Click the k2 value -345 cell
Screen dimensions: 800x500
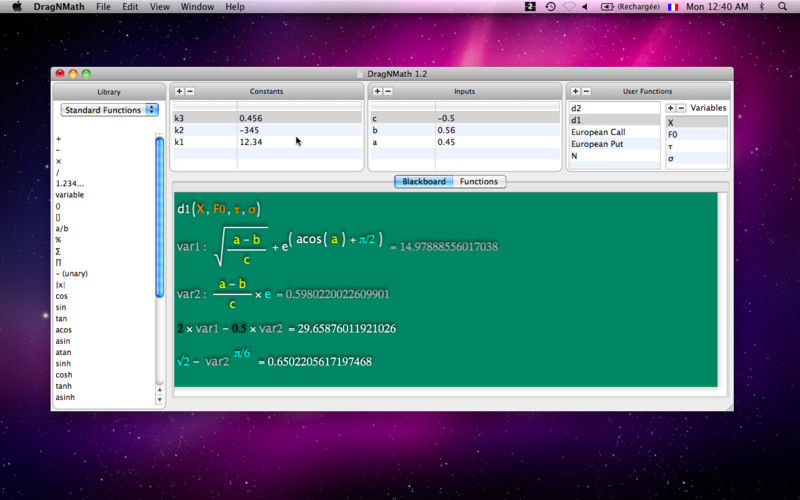click(x=299, y=130)
